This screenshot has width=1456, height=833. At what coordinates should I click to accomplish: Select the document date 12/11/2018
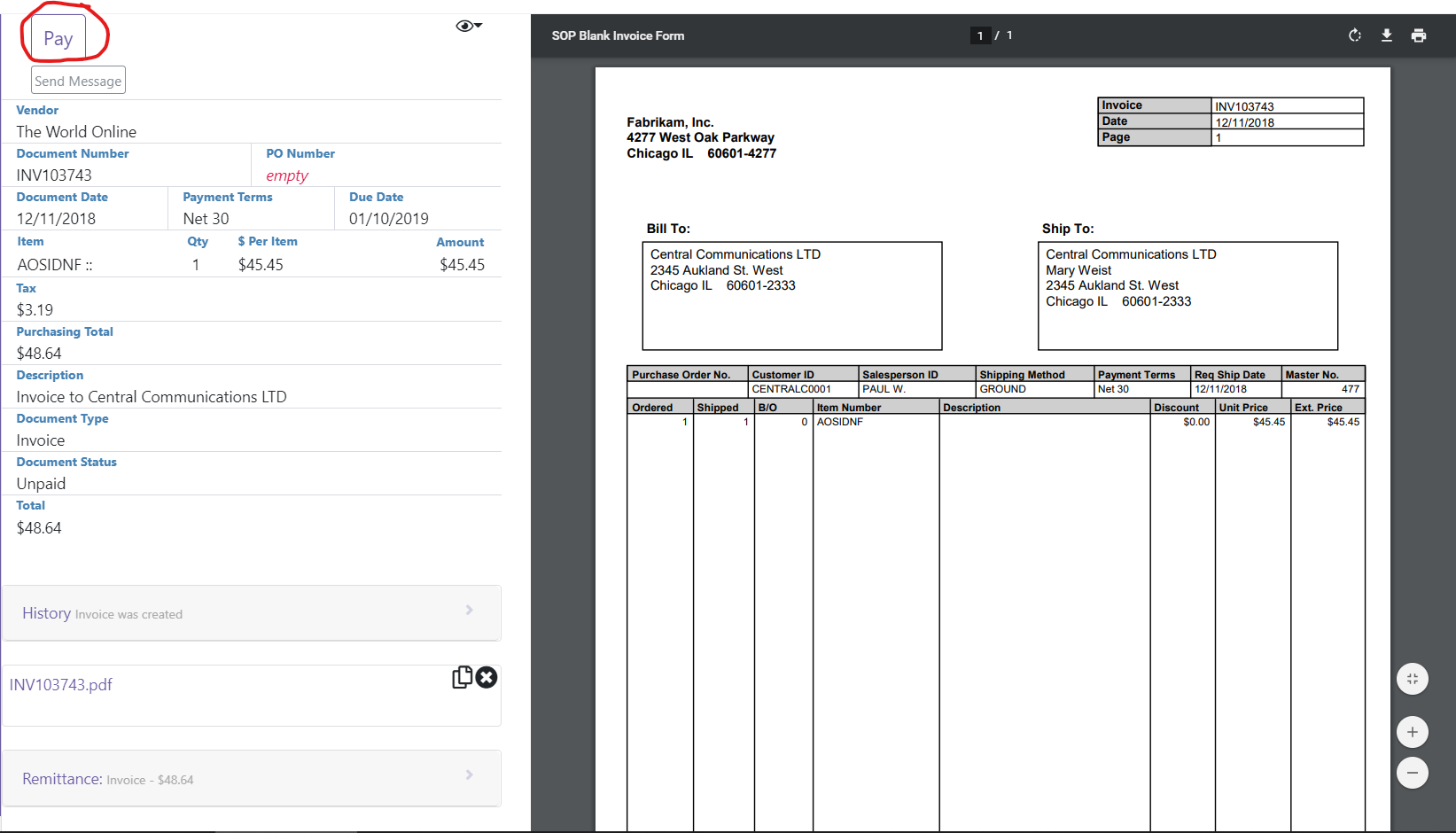pyautogui.click(x=56, y=219)
